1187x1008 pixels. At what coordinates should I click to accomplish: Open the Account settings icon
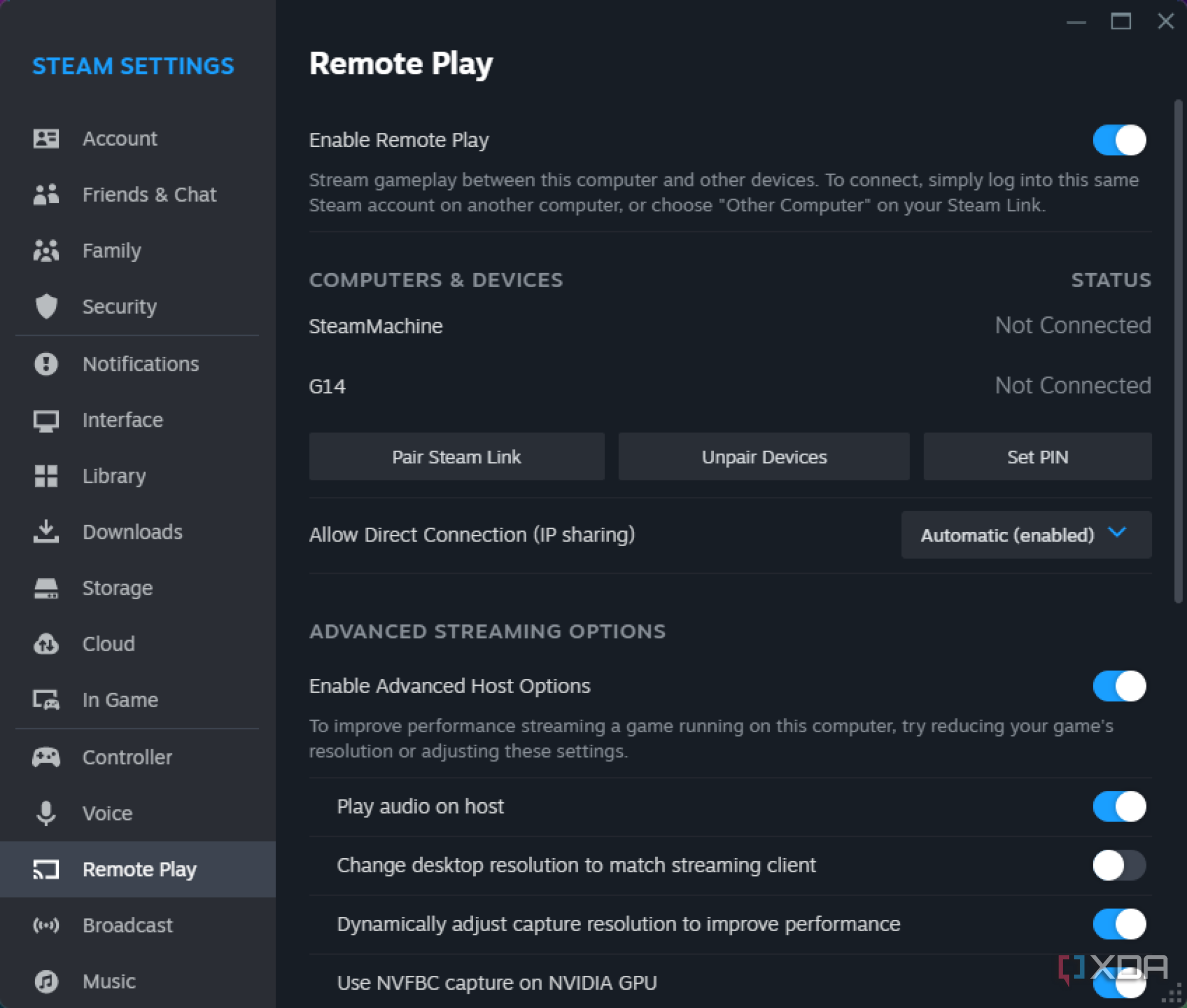[46, 138]
